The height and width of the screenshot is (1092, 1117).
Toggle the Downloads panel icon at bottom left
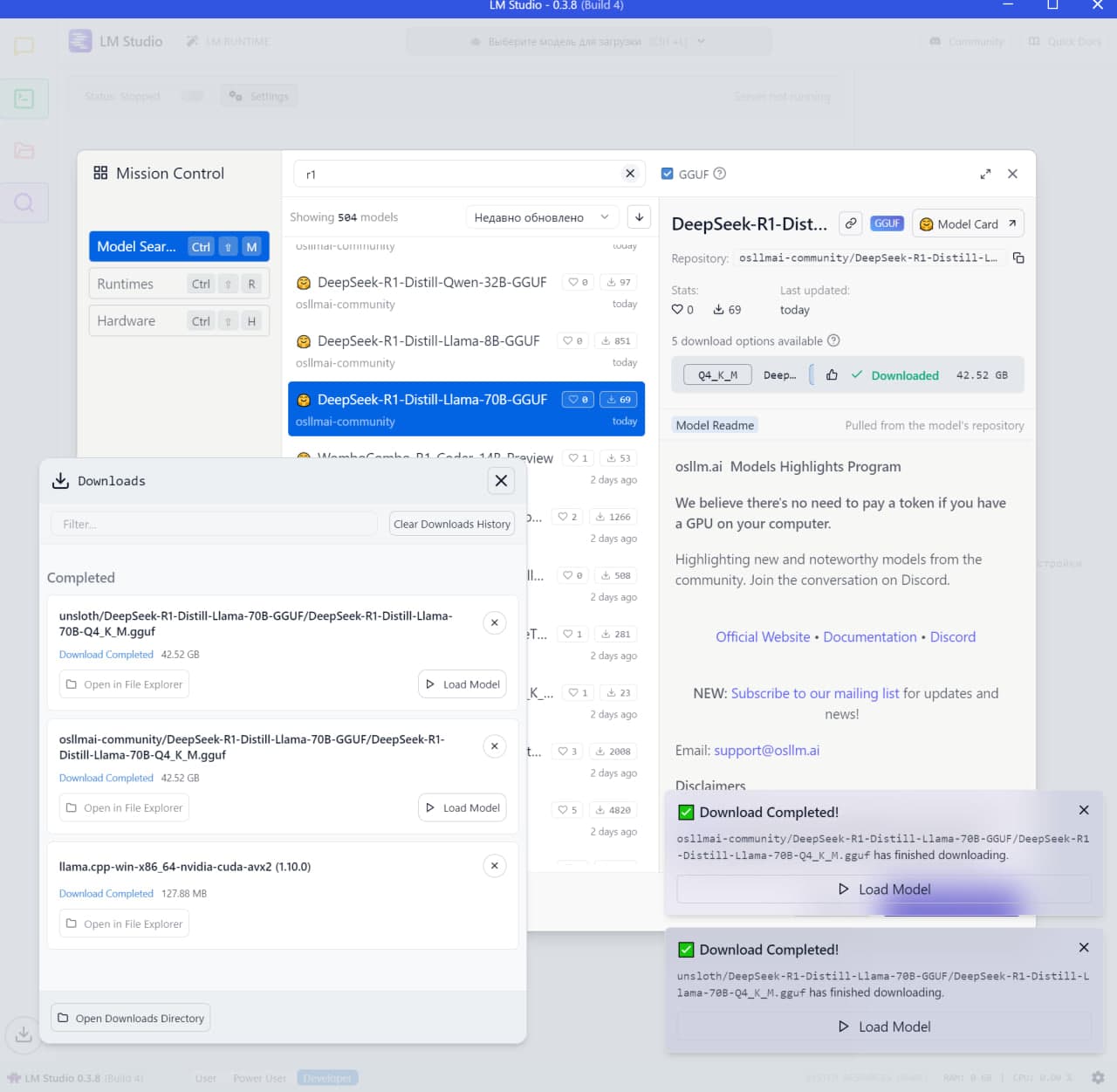[x=24, y=1034]
